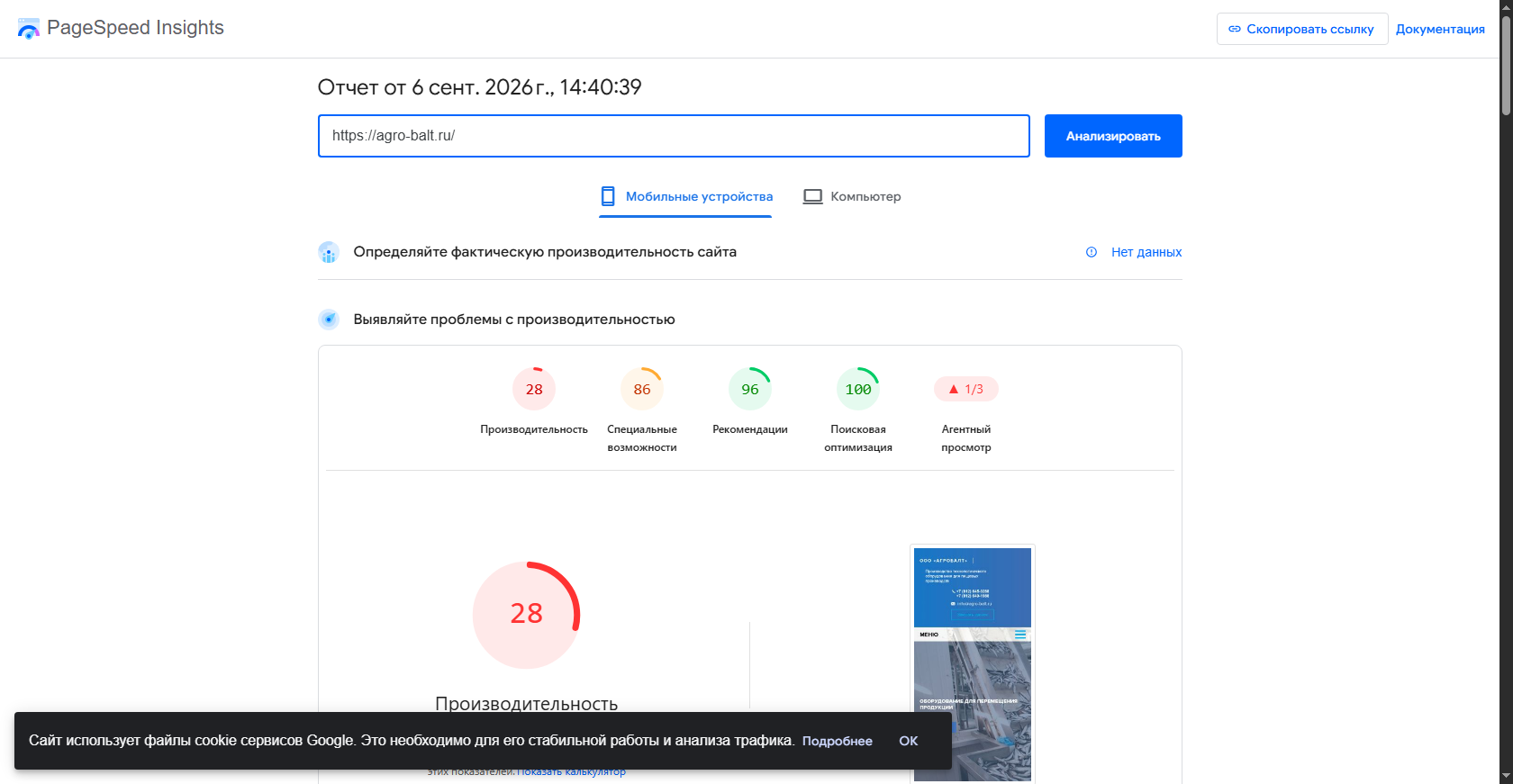Focus the URL field with agro-balt.ru

click(x=674, y=136)
